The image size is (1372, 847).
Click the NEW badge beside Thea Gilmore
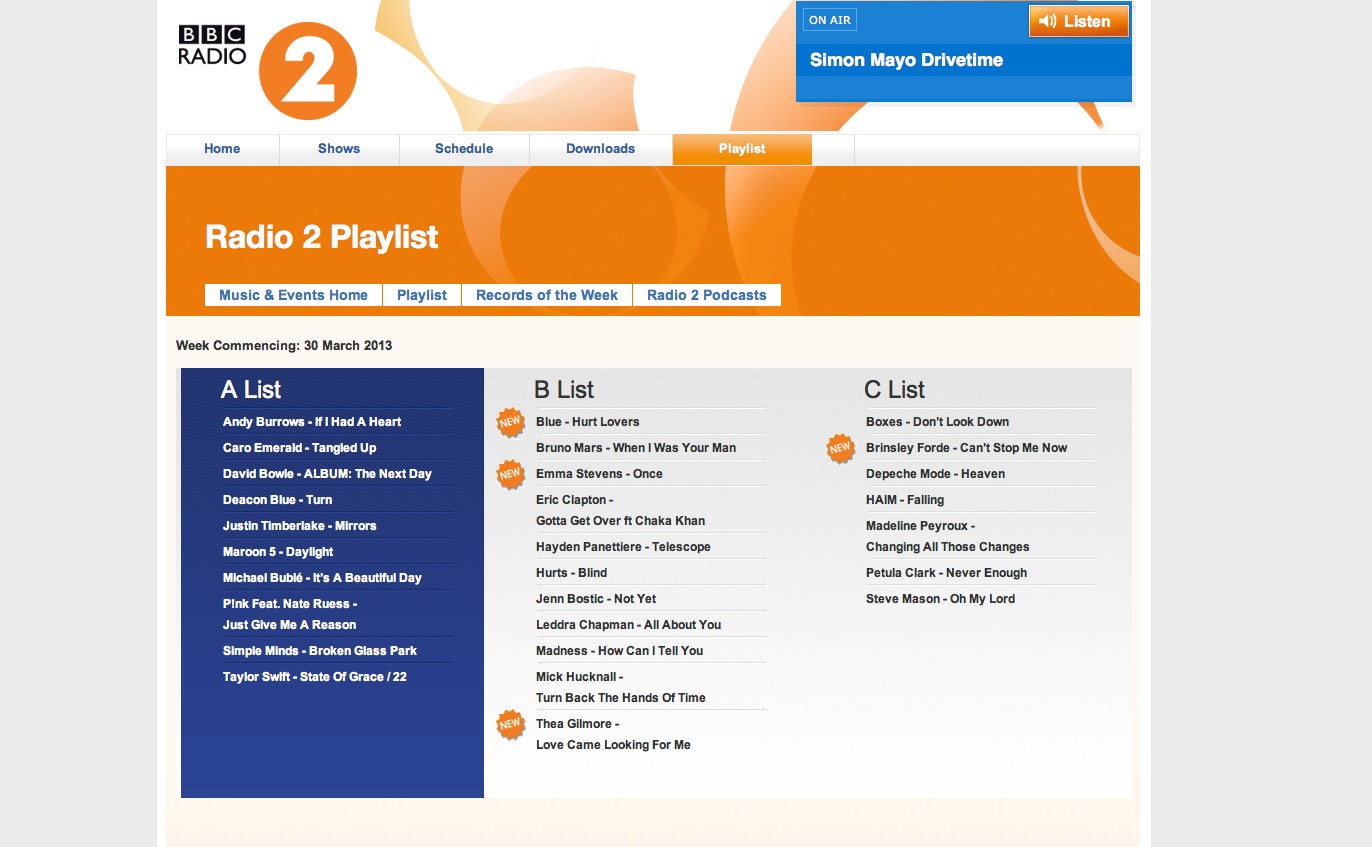[x=511, y=724]
